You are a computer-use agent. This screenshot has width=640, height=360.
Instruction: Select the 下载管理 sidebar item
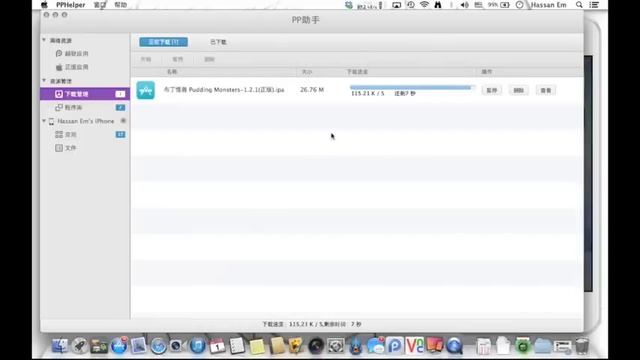point(85,94)
